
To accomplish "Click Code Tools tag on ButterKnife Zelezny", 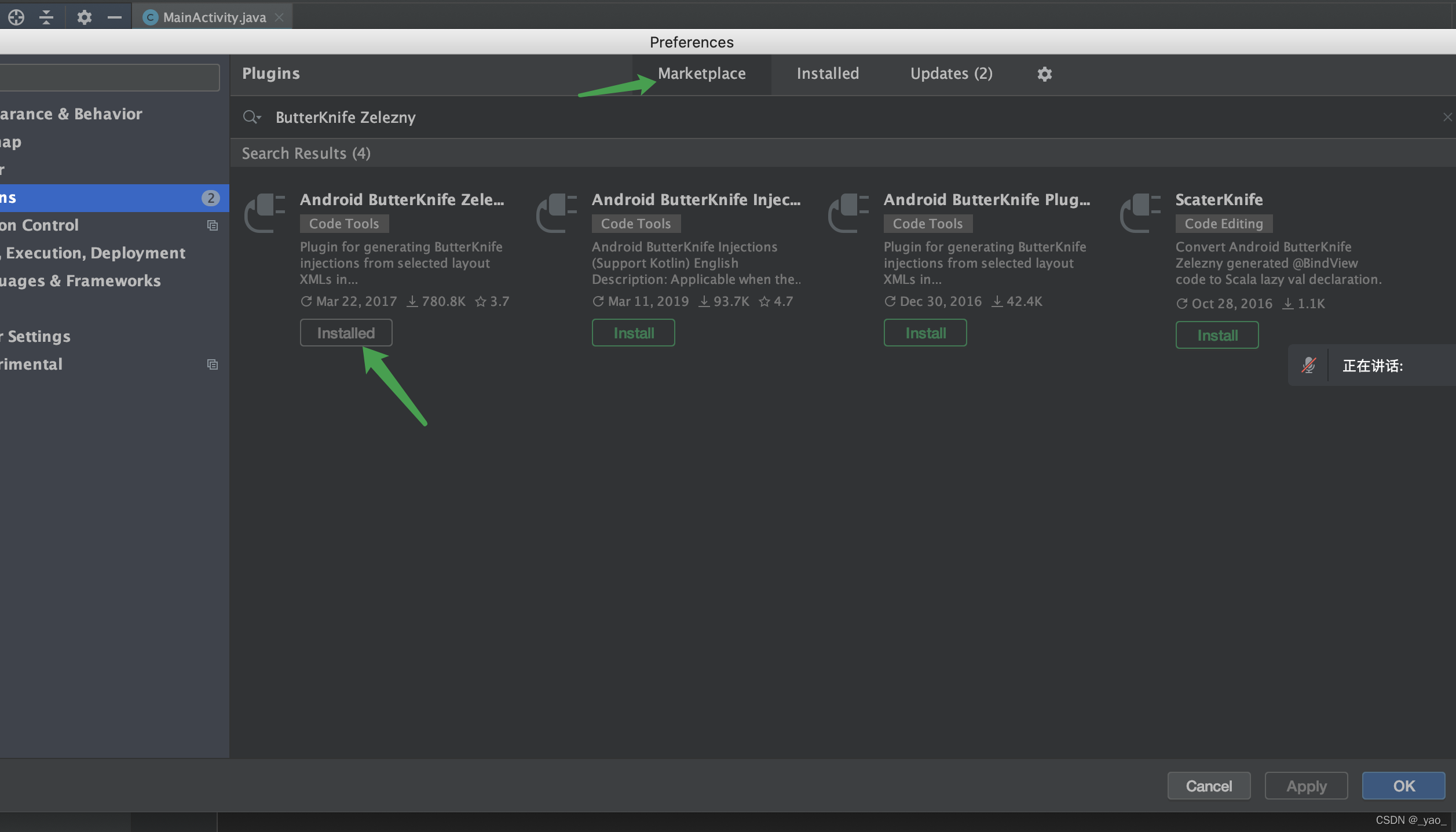I will 344,224.
